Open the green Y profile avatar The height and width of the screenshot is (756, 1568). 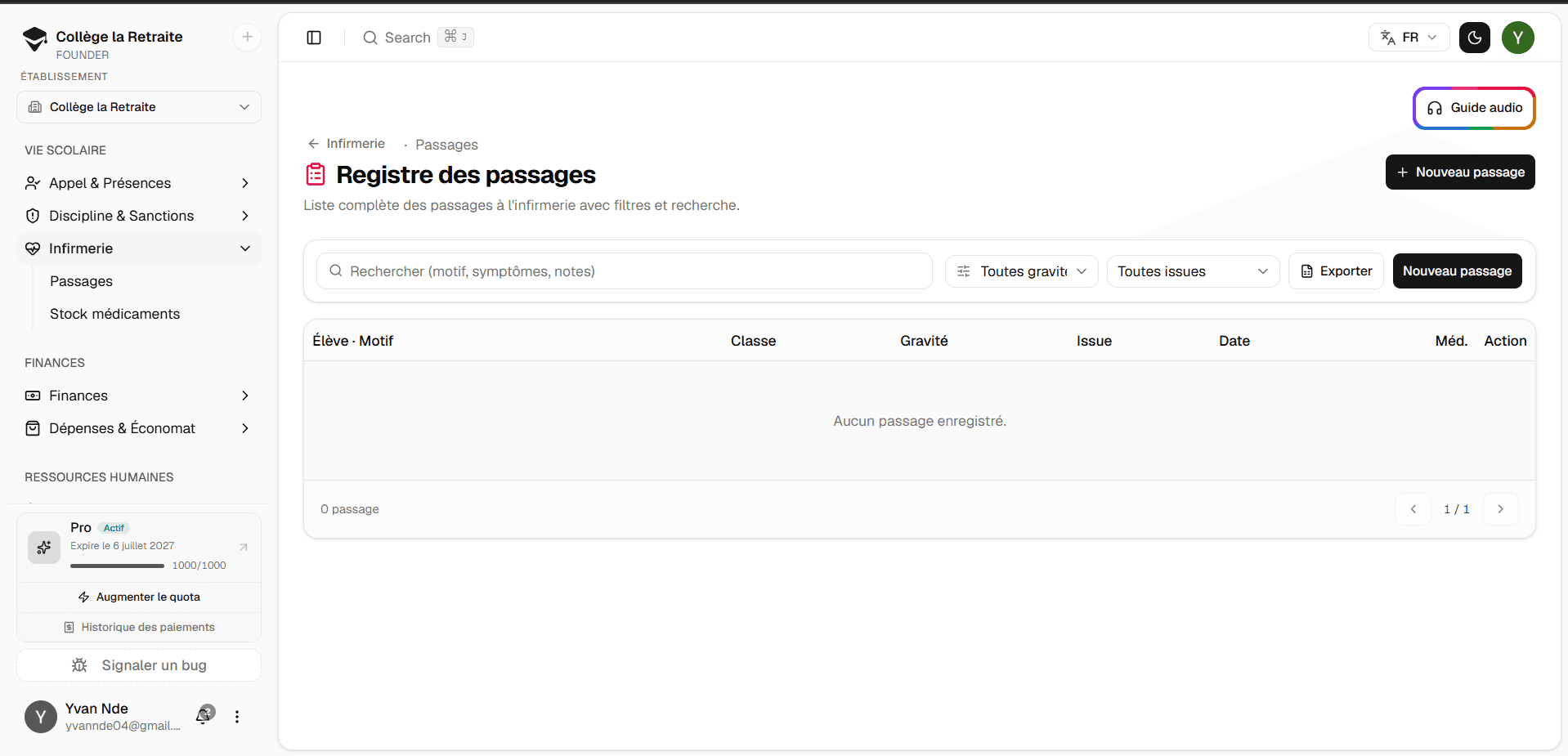tap(1517, 38)
